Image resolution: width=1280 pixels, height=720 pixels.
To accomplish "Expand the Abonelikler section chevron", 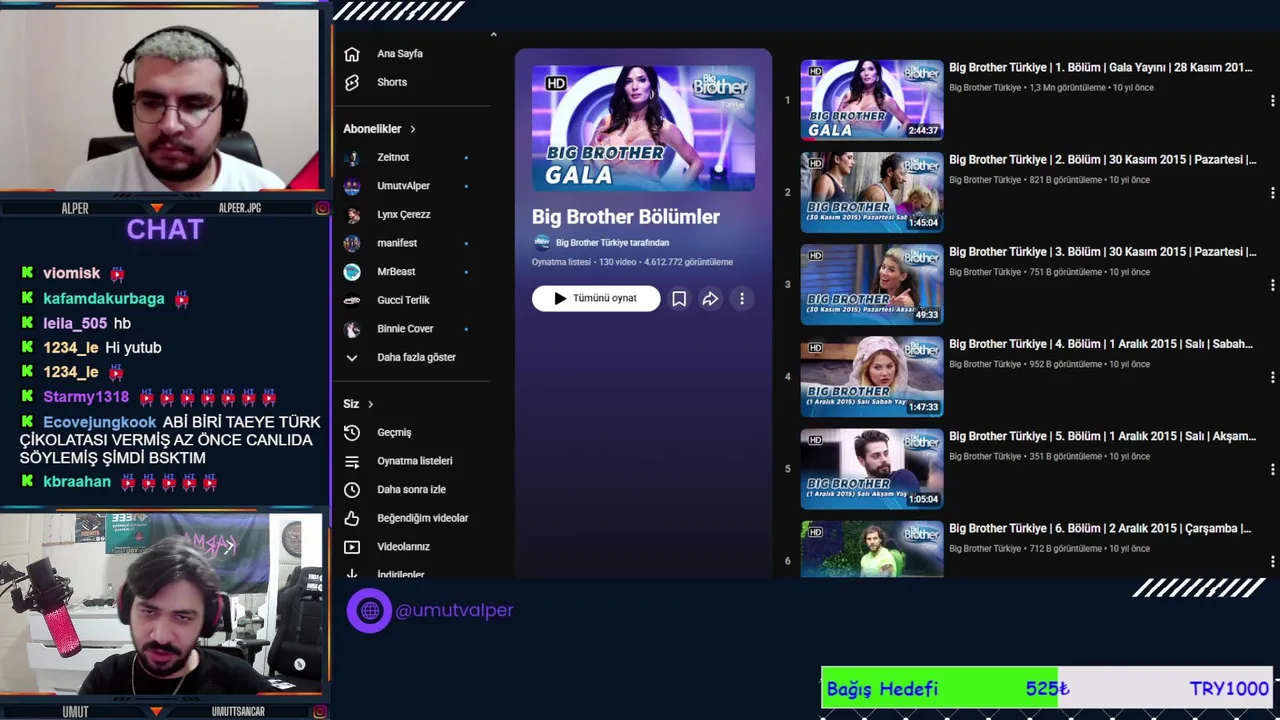I will [412, 129].
